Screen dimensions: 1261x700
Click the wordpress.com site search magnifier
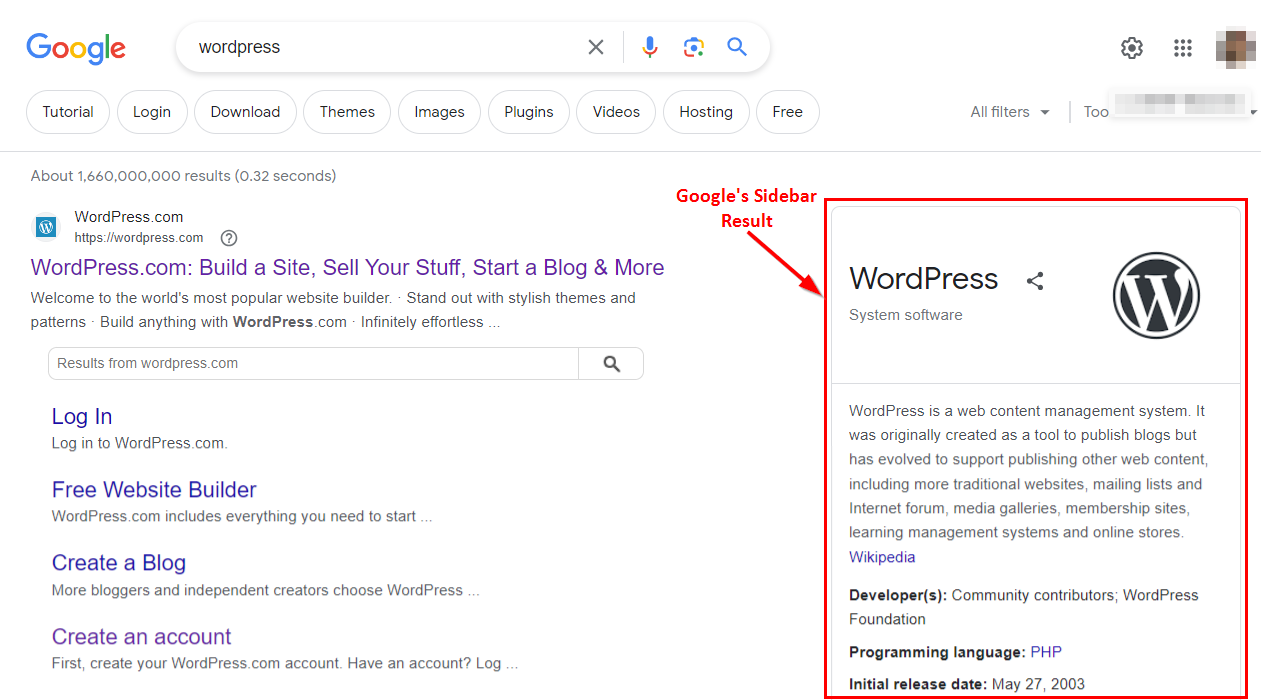pos(612,364)
